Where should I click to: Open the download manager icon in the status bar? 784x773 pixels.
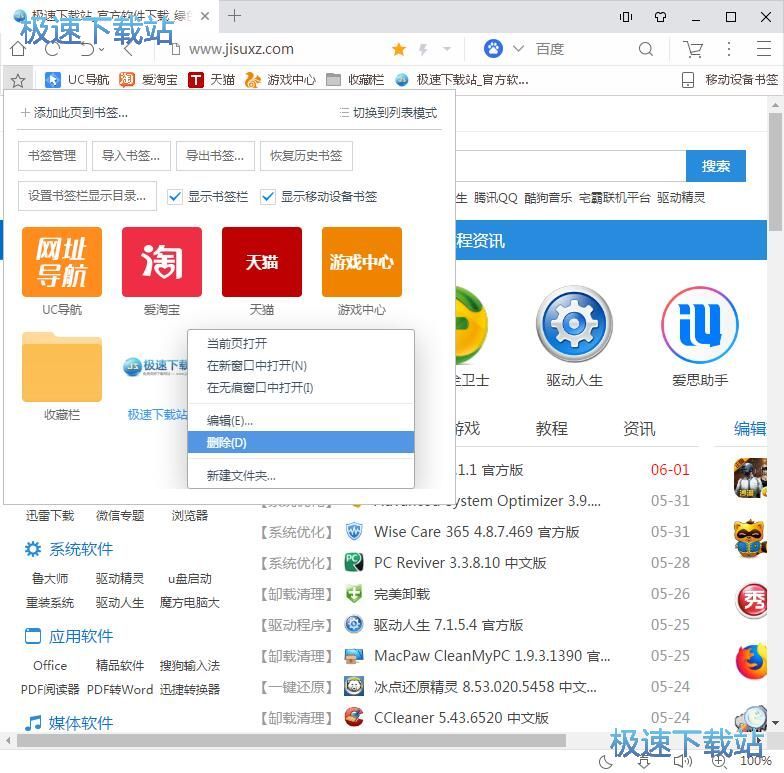click(x=644, y=762)
